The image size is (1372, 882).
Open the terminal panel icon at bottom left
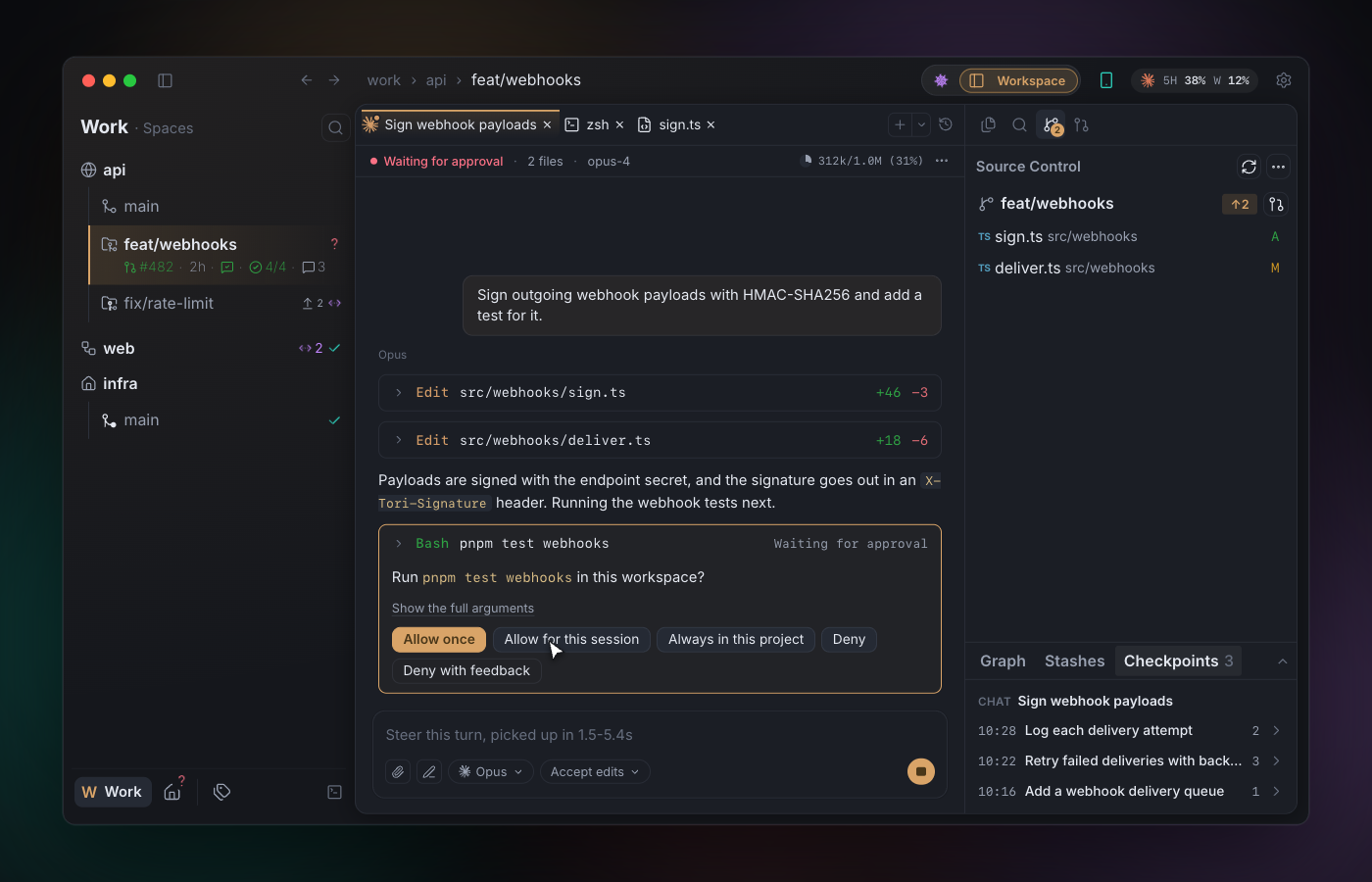(x=334, y=792)
